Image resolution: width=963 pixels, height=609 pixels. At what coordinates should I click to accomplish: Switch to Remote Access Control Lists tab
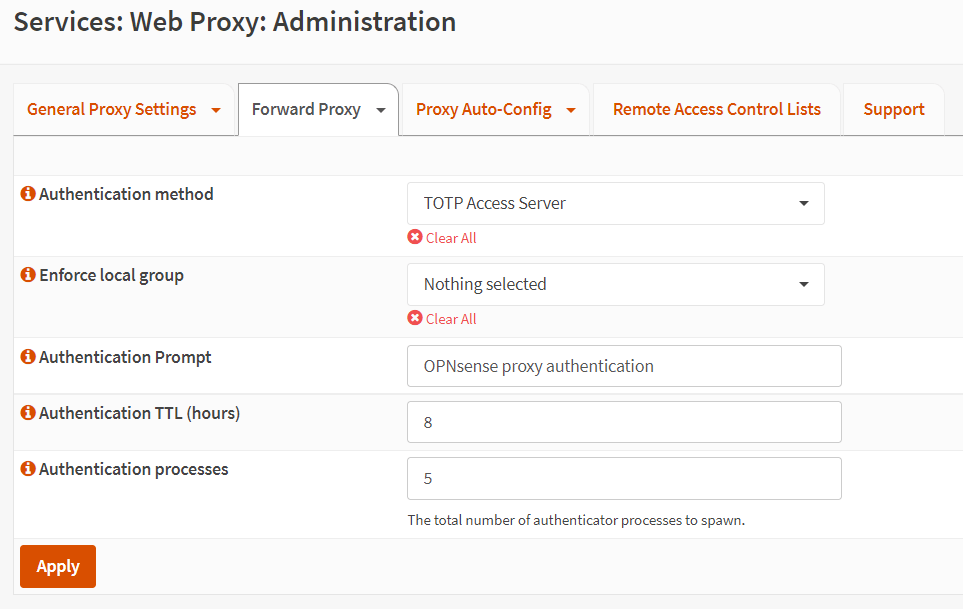716,109
